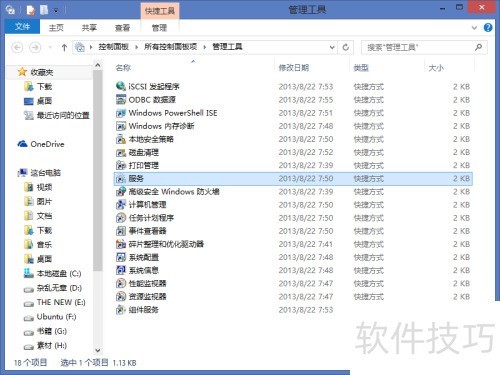Switch to the 查看 ribbon tab

(122, 28)
